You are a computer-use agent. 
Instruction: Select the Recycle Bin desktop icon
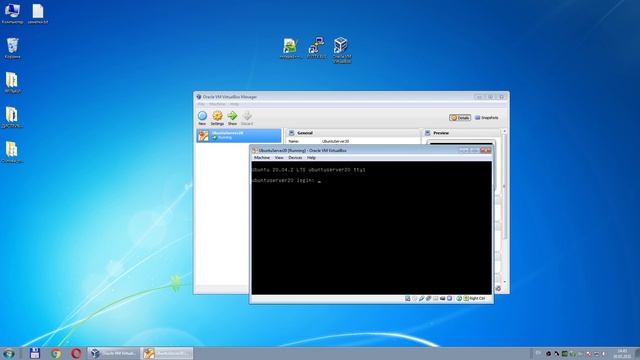pyautogui.click(x=13, y=48)
